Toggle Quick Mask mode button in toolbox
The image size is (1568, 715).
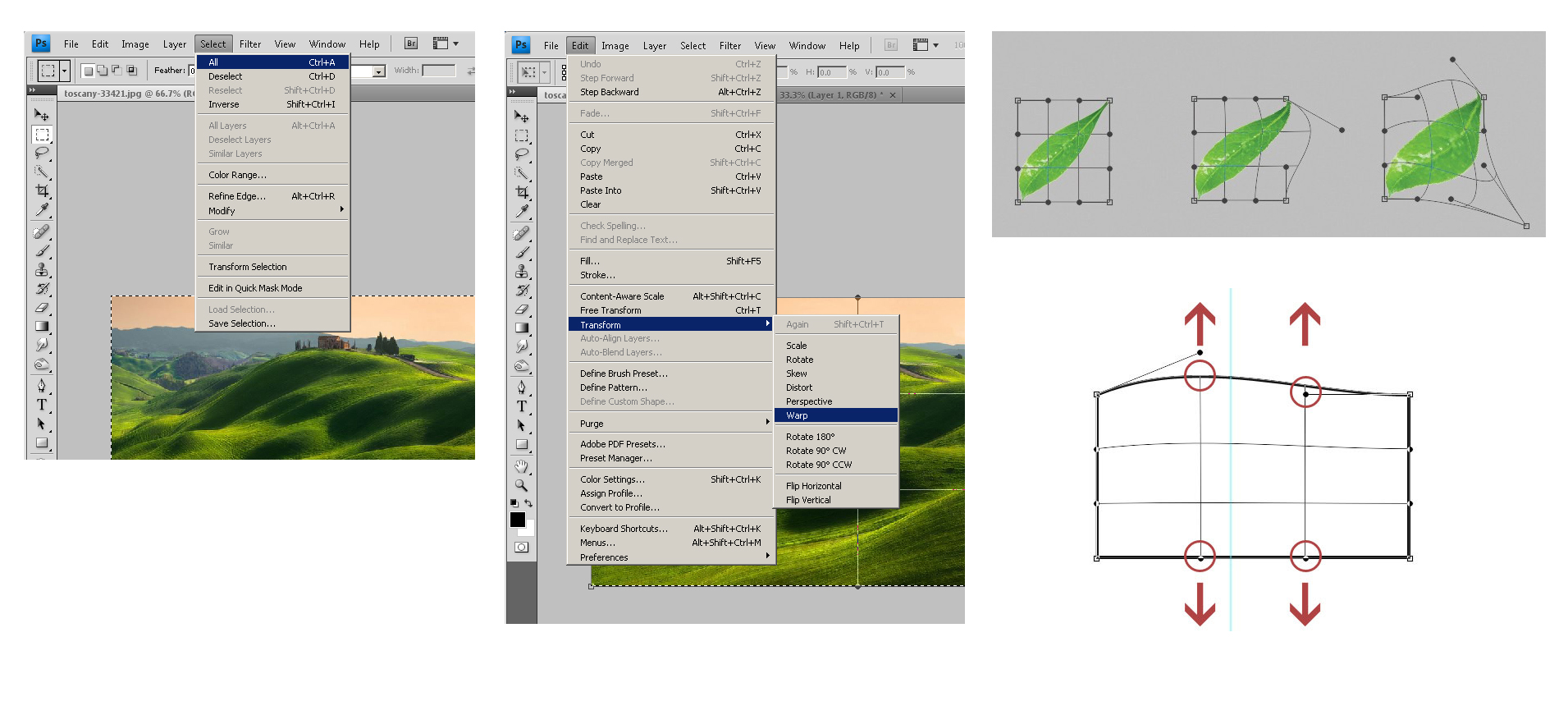(x=521, y=548)
